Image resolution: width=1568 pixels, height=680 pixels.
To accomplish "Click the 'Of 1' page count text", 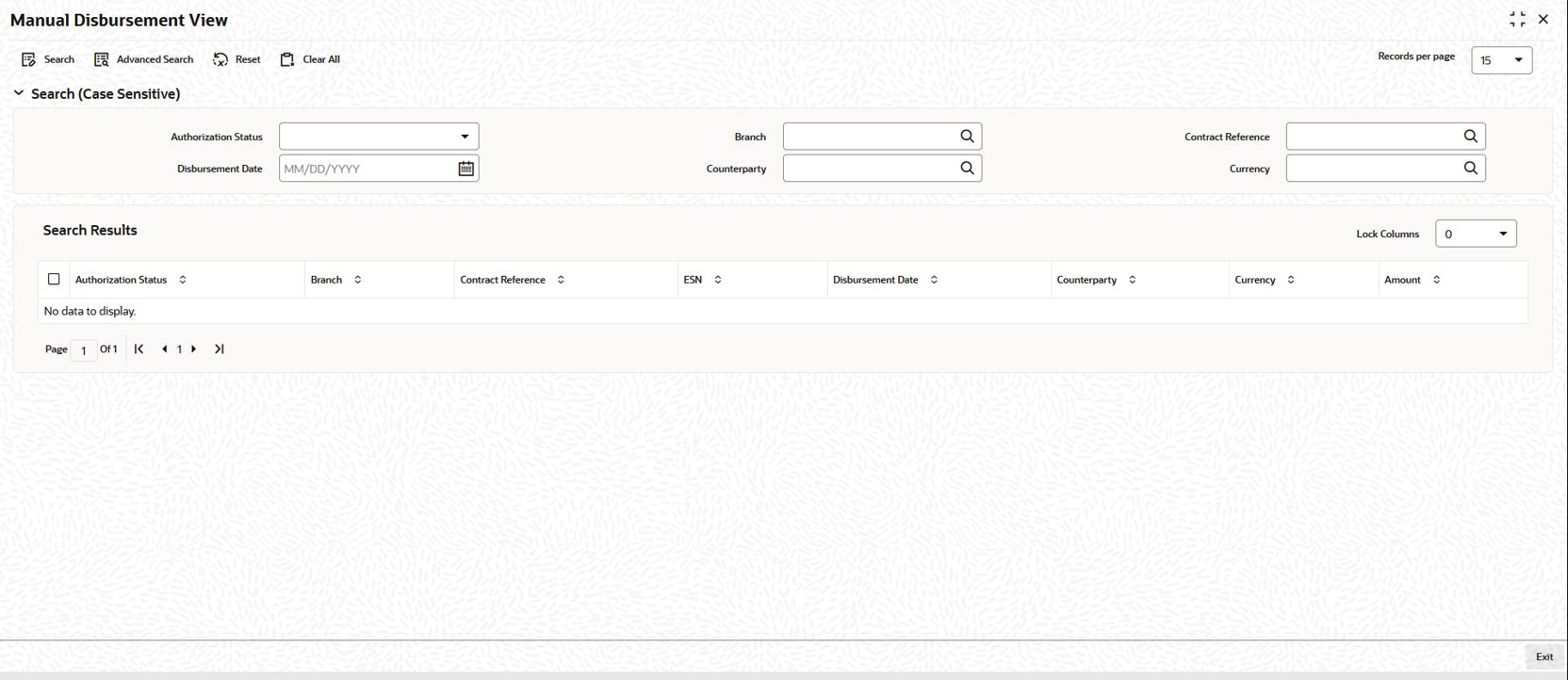I will point(109,349).
